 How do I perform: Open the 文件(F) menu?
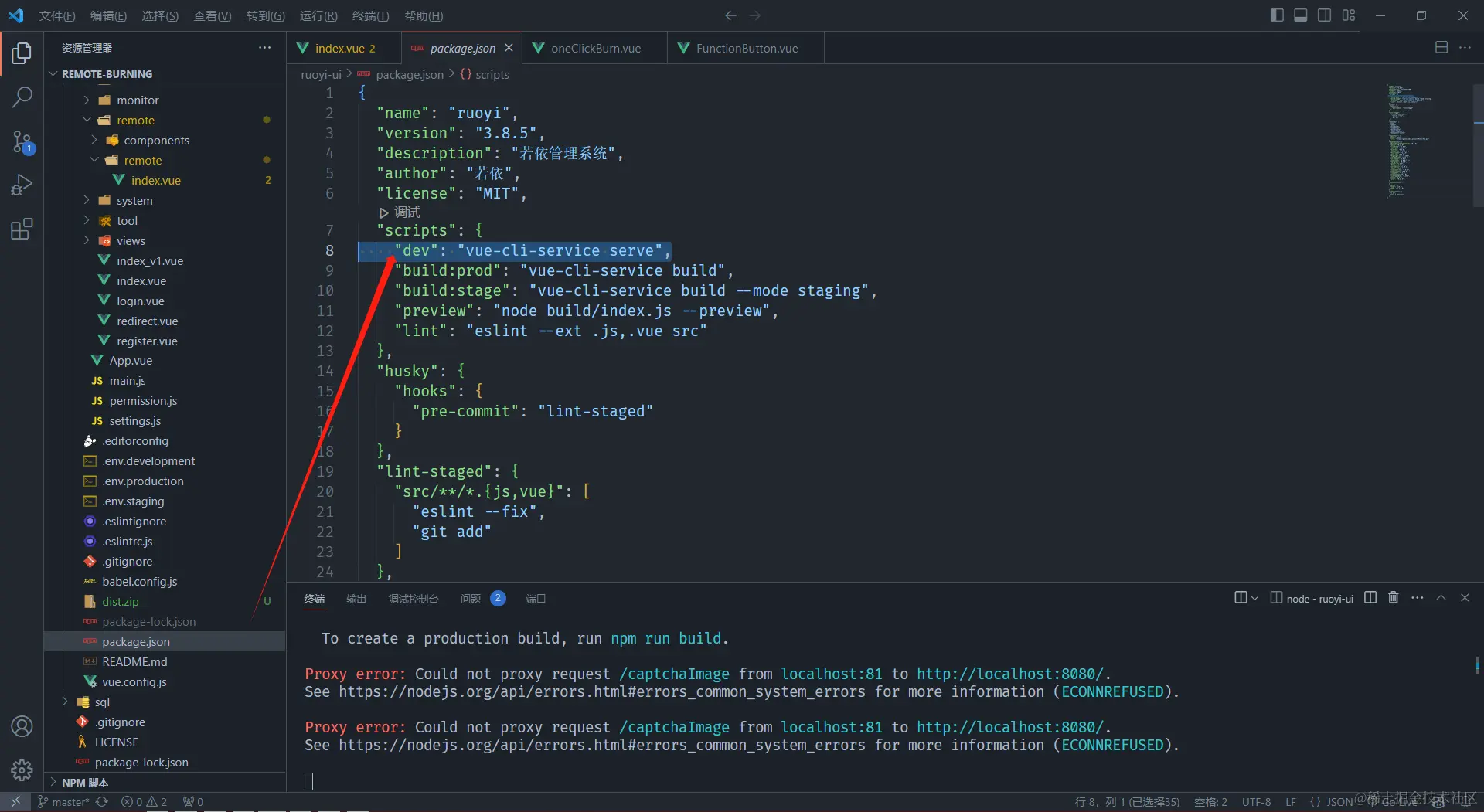point(57,15)
